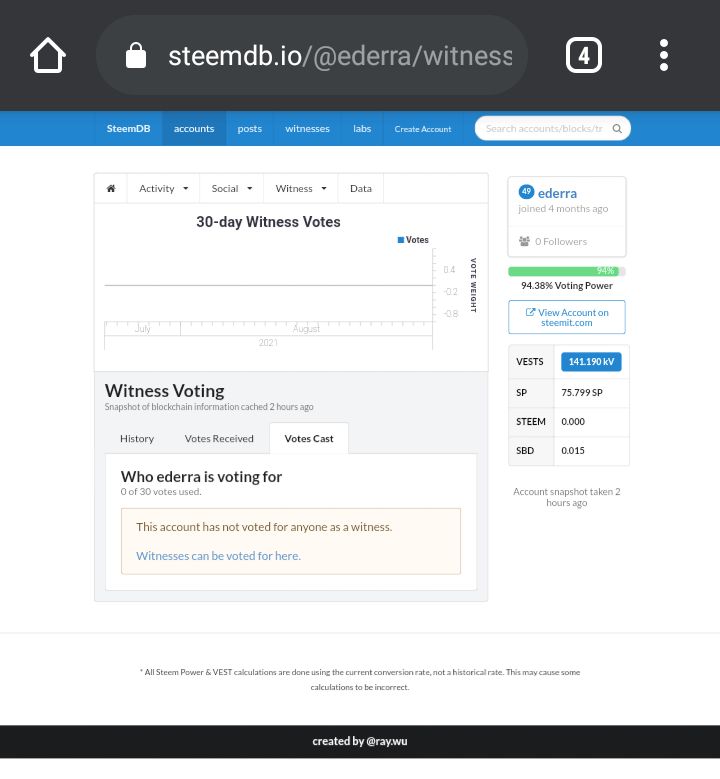Click View Account on steemit.com button
720x779 pixels.
(566, 317)
